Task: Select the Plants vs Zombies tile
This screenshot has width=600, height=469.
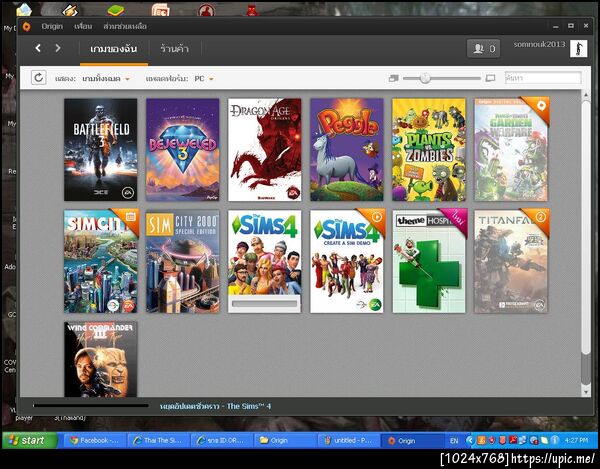Action: pos(429,150)
